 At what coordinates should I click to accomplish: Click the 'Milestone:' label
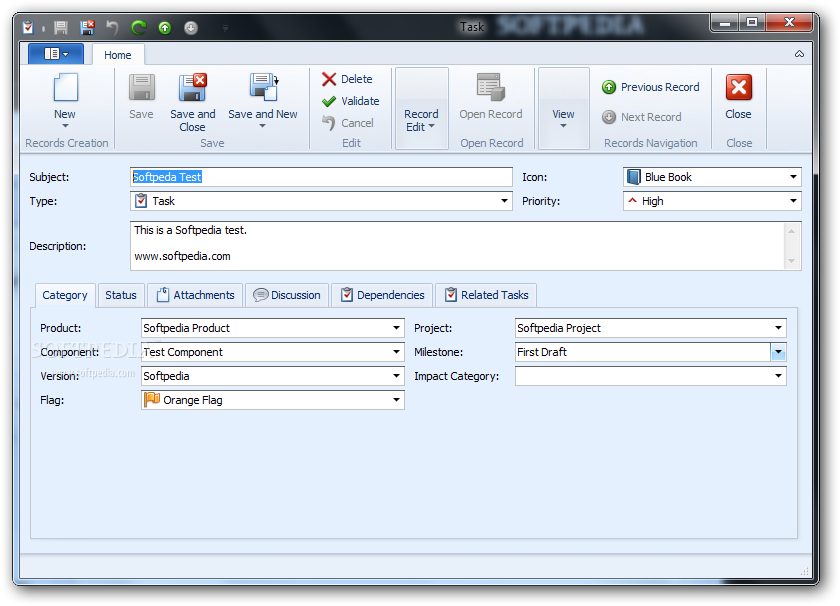click(438, 353)
